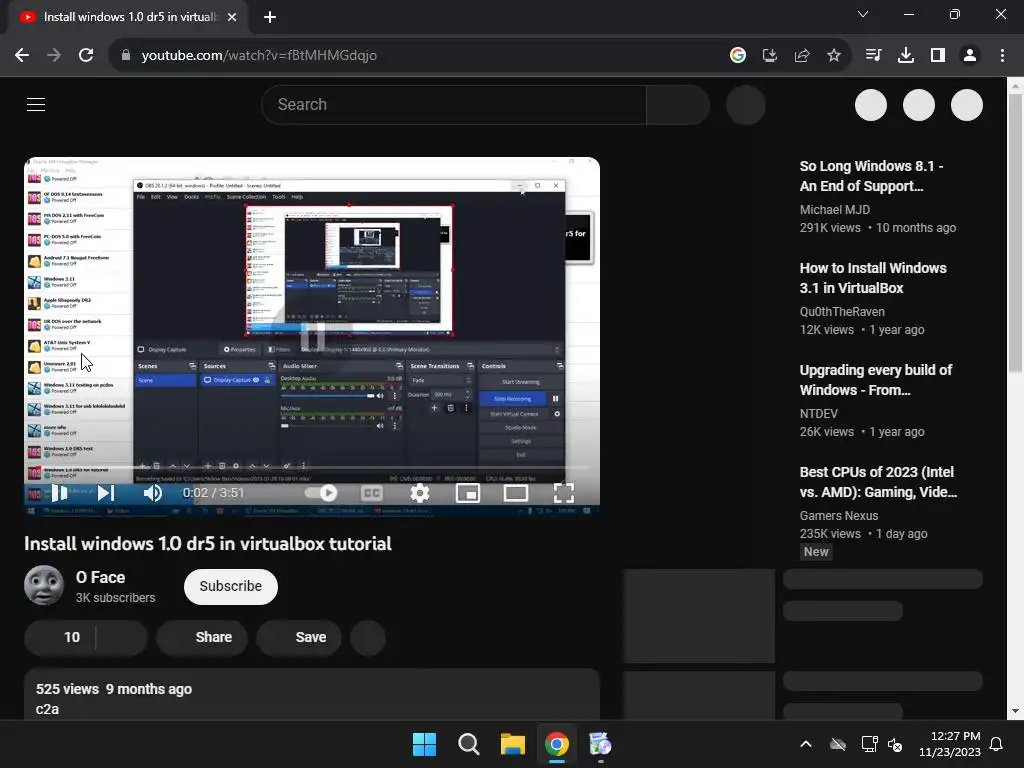Open video player settings gear
The height and width of the screenshot is (768, 1024).
click(x=419, y=493)
